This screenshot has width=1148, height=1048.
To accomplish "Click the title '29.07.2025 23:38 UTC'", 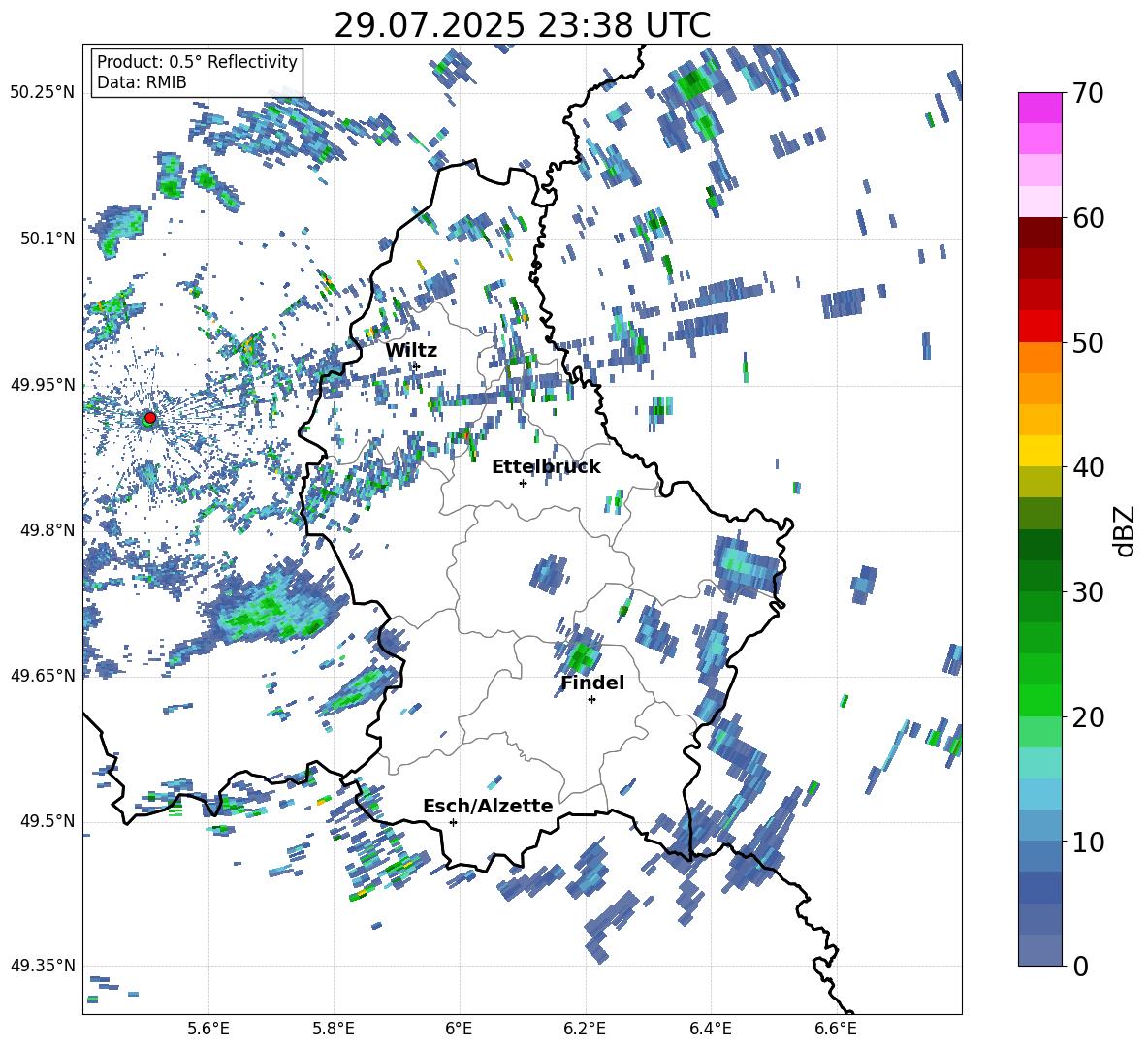I will [x=522, y=25].
